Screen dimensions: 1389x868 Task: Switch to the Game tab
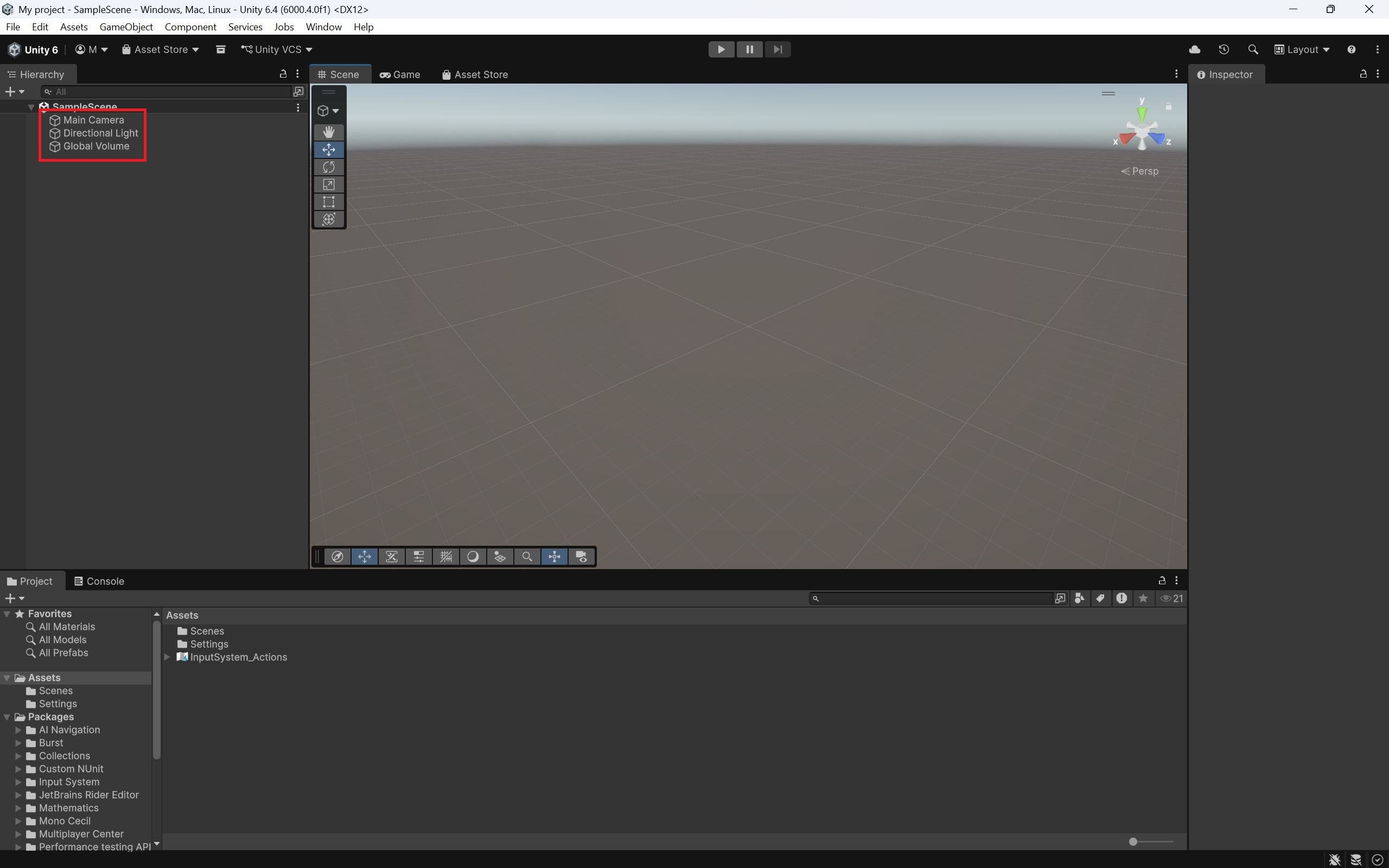click(x=400, y=75)
